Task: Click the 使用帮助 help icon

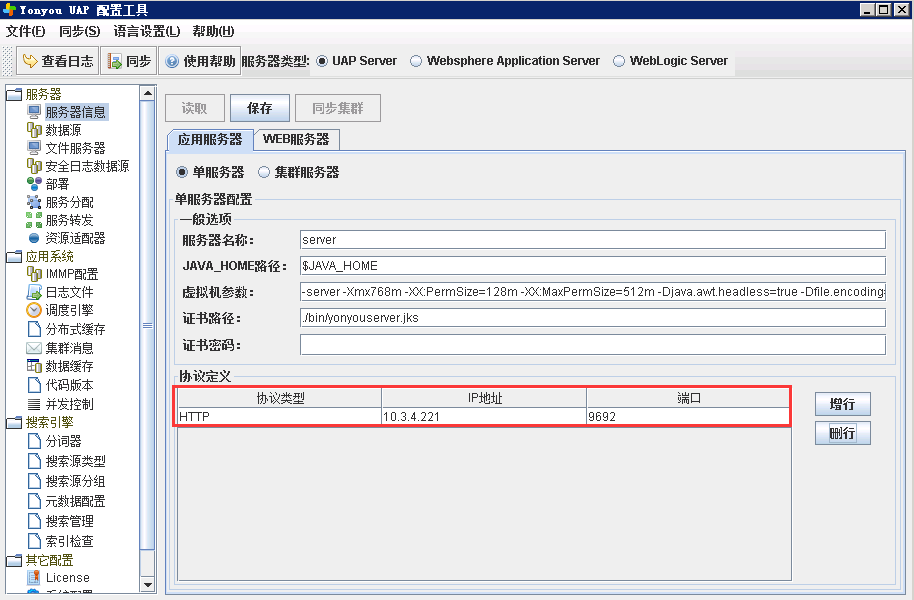Action: [x=172, y=61]
